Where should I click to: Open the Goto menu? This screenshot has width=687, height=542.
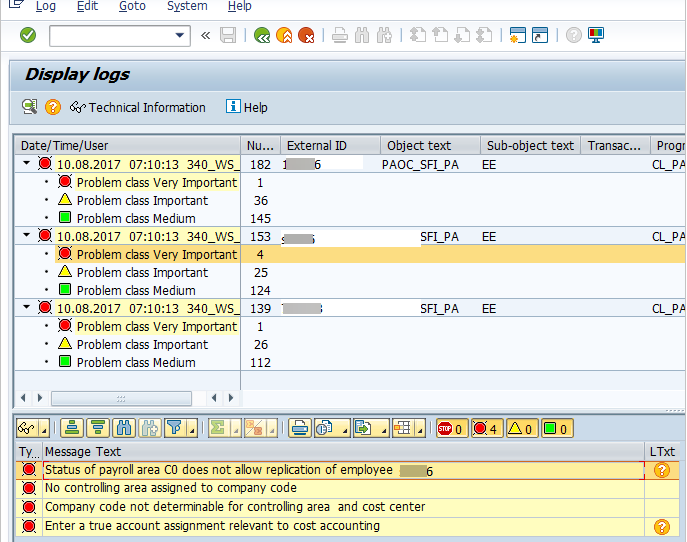click(132, 6)
